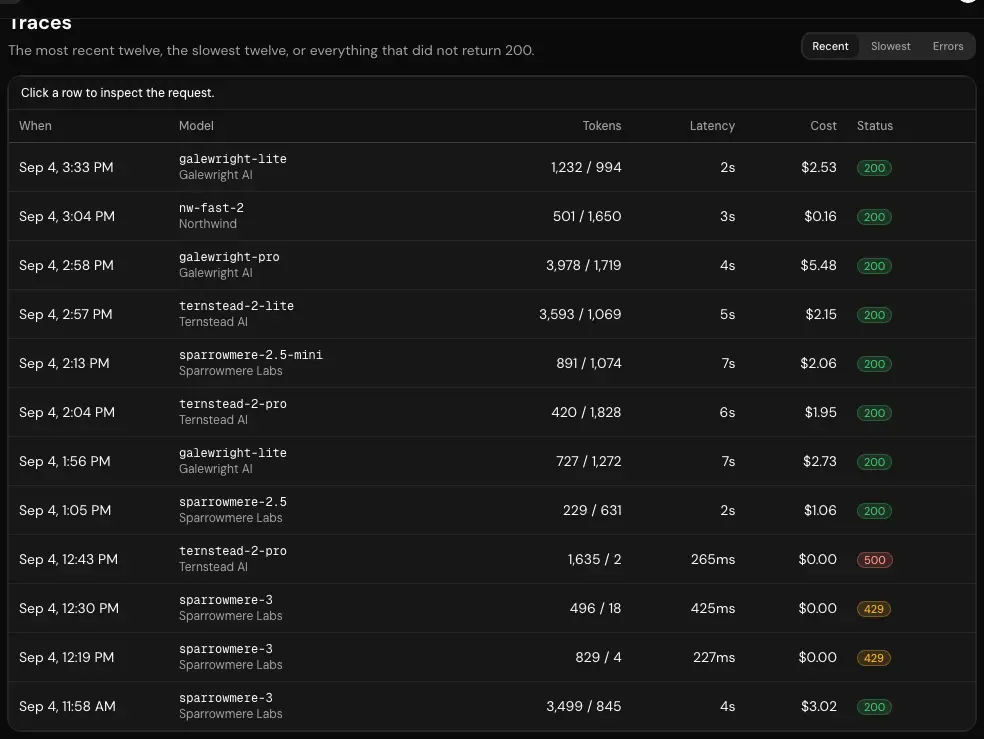Switch to the Recent traces tab
This screenshot has height=739, width=984.
(x=830, y=46)
